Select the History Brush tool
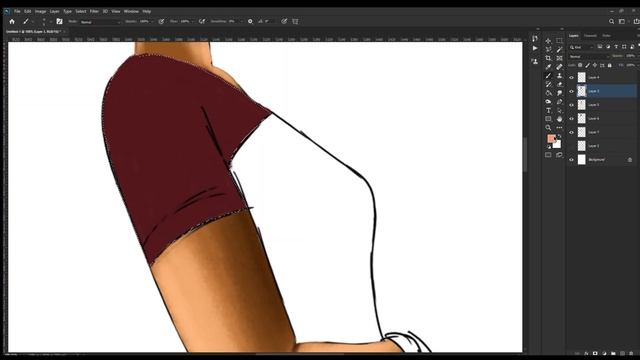 coord(548,84)
